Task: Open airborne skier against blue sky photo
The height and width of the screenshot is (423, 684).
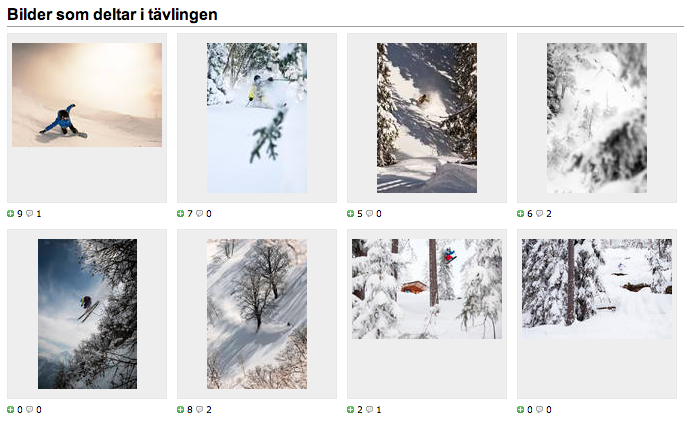Action: pyautogui.click(x=87, y=314)
